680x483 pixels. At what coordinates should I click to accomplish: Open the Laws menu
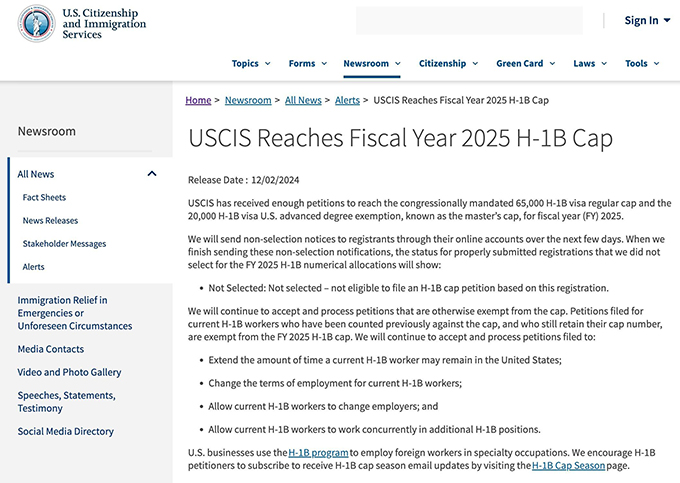tap(590, 63)
